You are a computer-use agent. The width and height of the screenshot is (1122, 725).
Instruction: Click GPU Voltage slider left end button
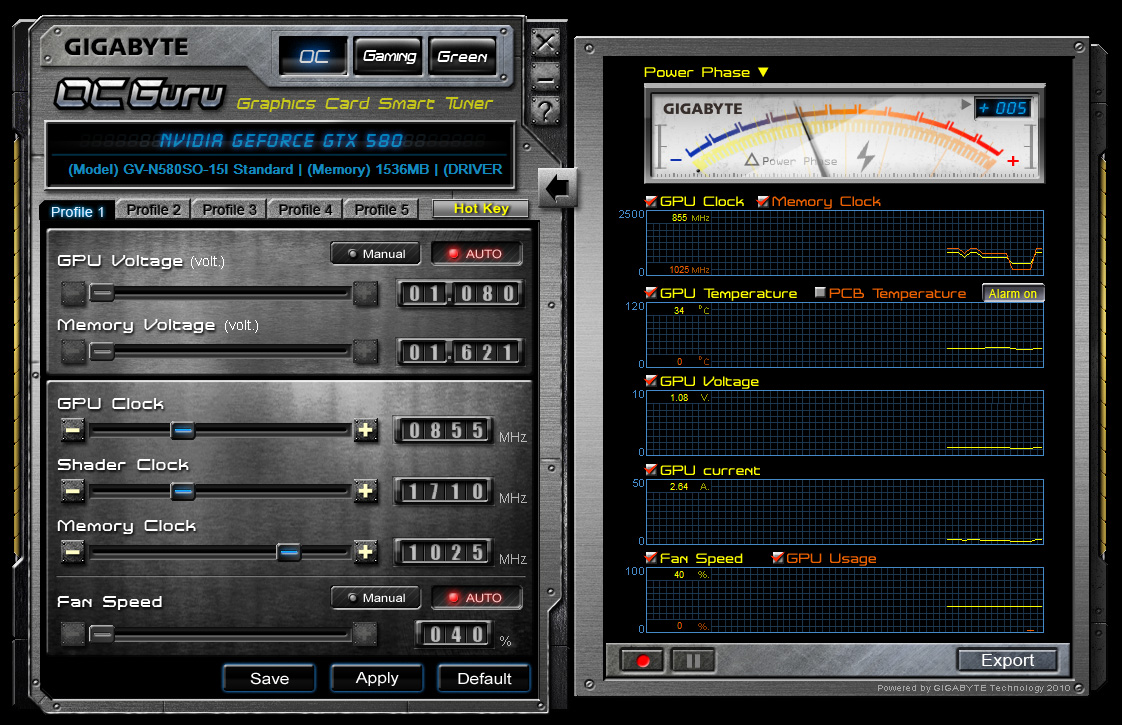pos(72,293)
